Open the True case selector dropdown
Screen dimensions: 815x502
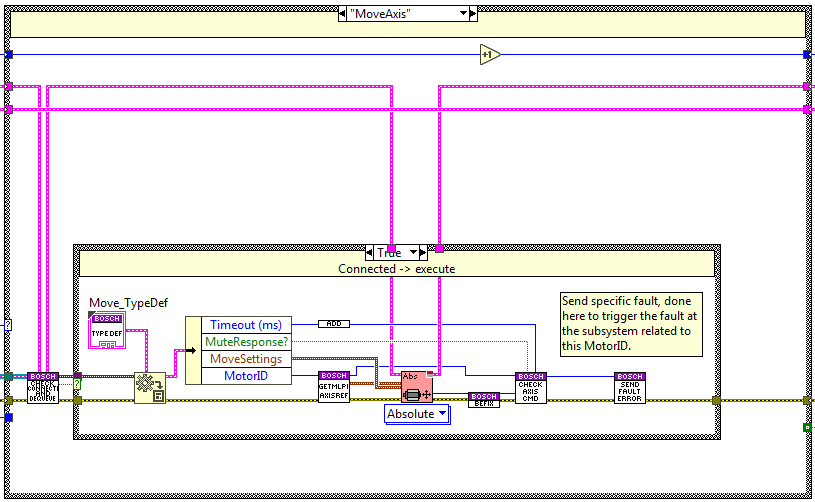(x=413, y=253)
